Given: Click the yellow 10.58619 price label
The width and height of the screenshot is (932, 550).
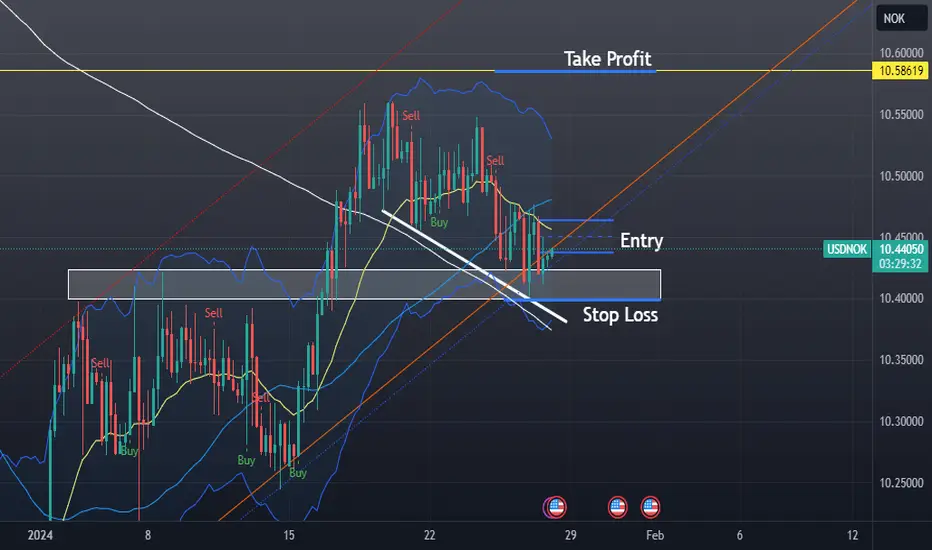Looking at the screenshot, I should 901,71.
